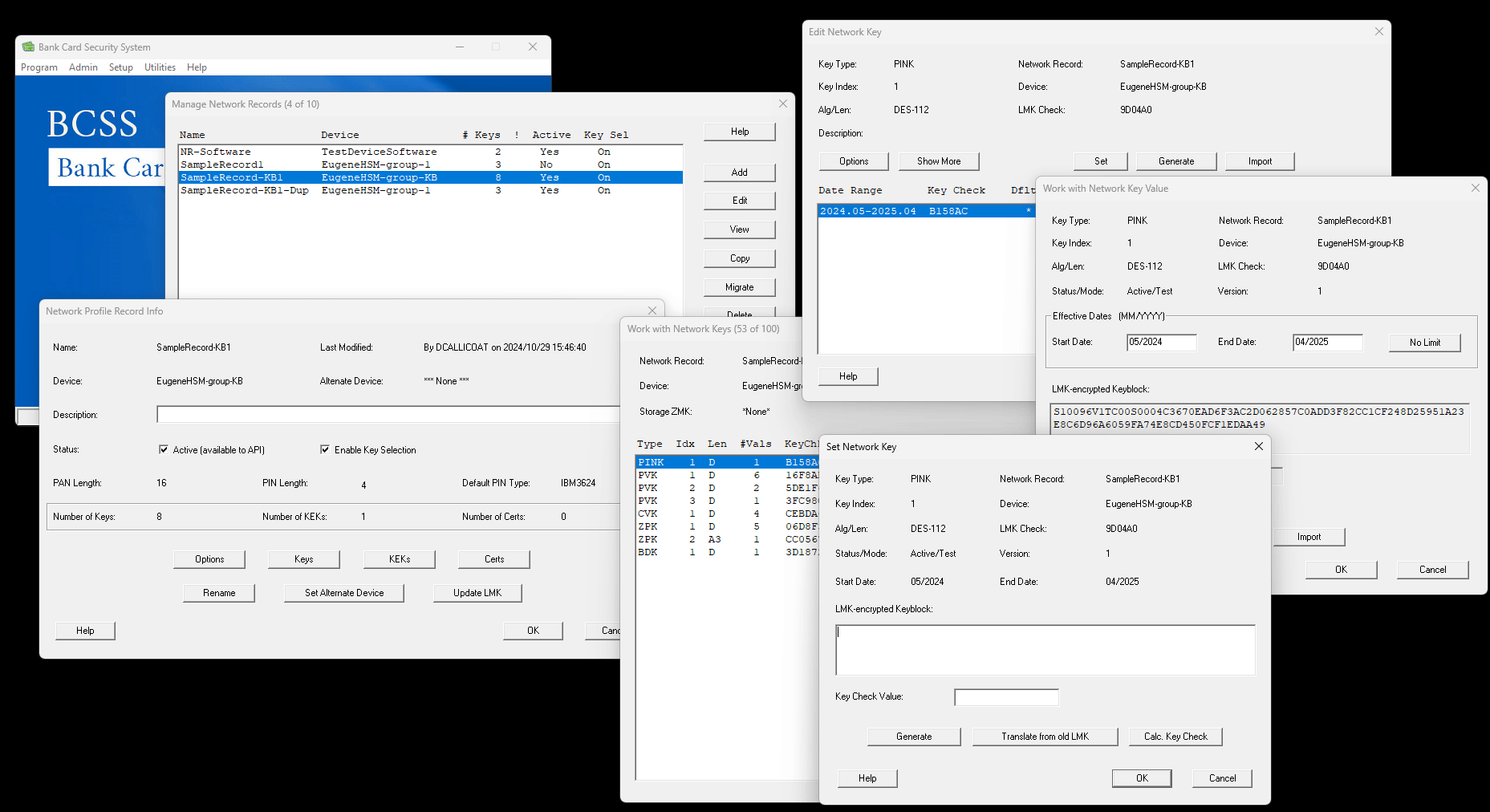Open the Help menu in main window
The height and width of the screenshot is (812, 1490).
(197, 67)
